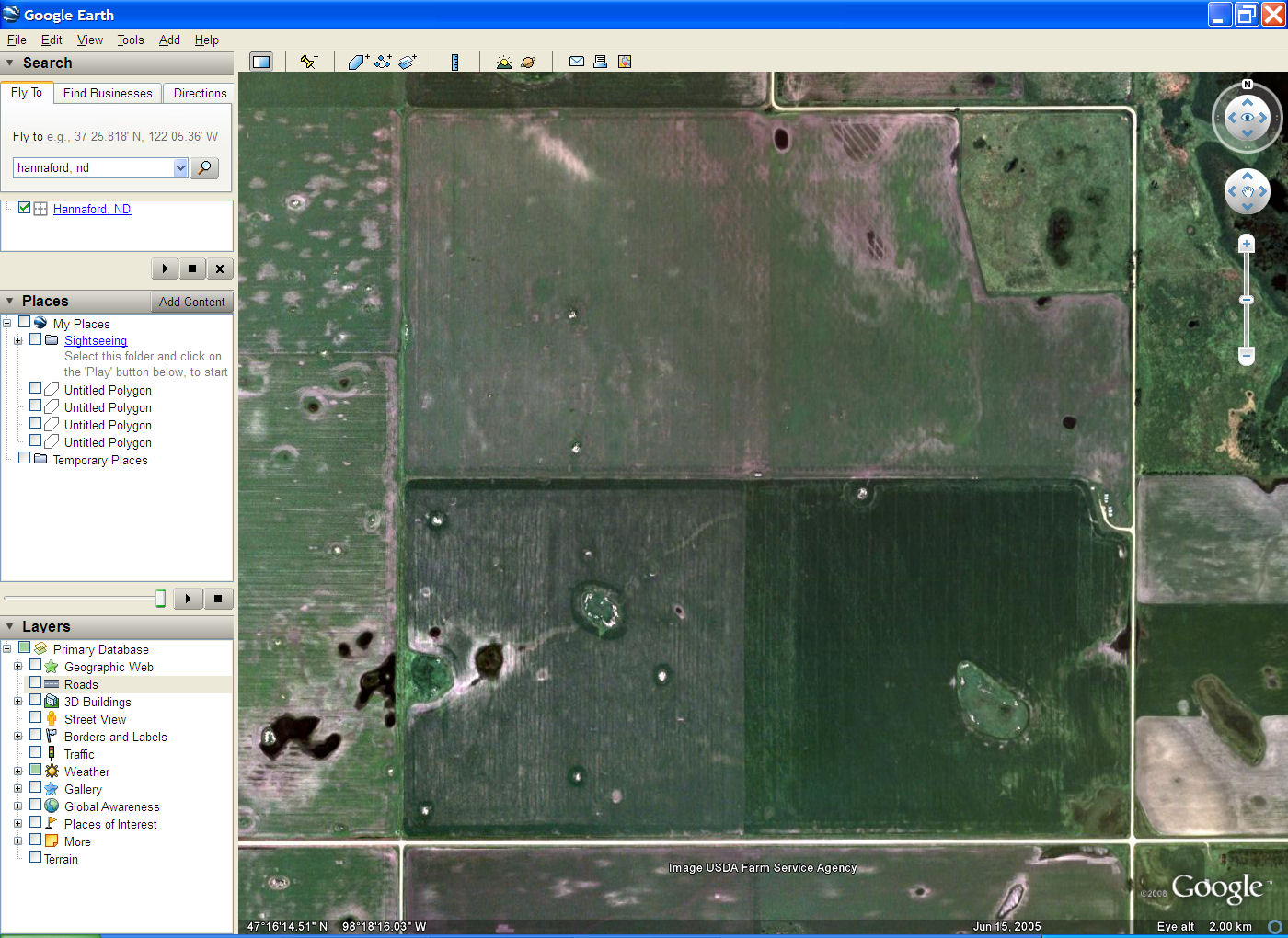This screenshot has height=938, width=1288.
Task: Expand the Geographic Web layer
Action: pyautogui.click(x=17, y=666)
